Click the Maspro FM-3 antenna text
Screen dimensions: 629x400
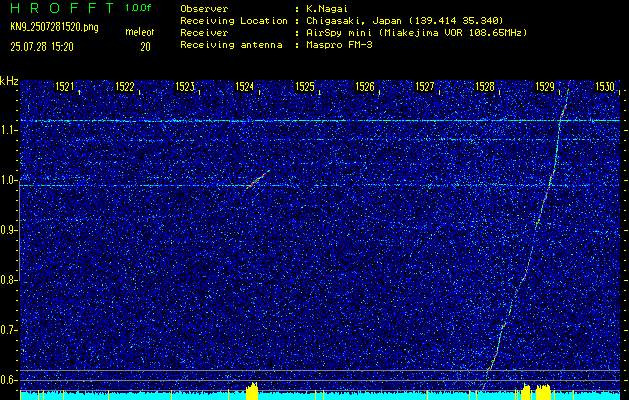pos(339,45)
